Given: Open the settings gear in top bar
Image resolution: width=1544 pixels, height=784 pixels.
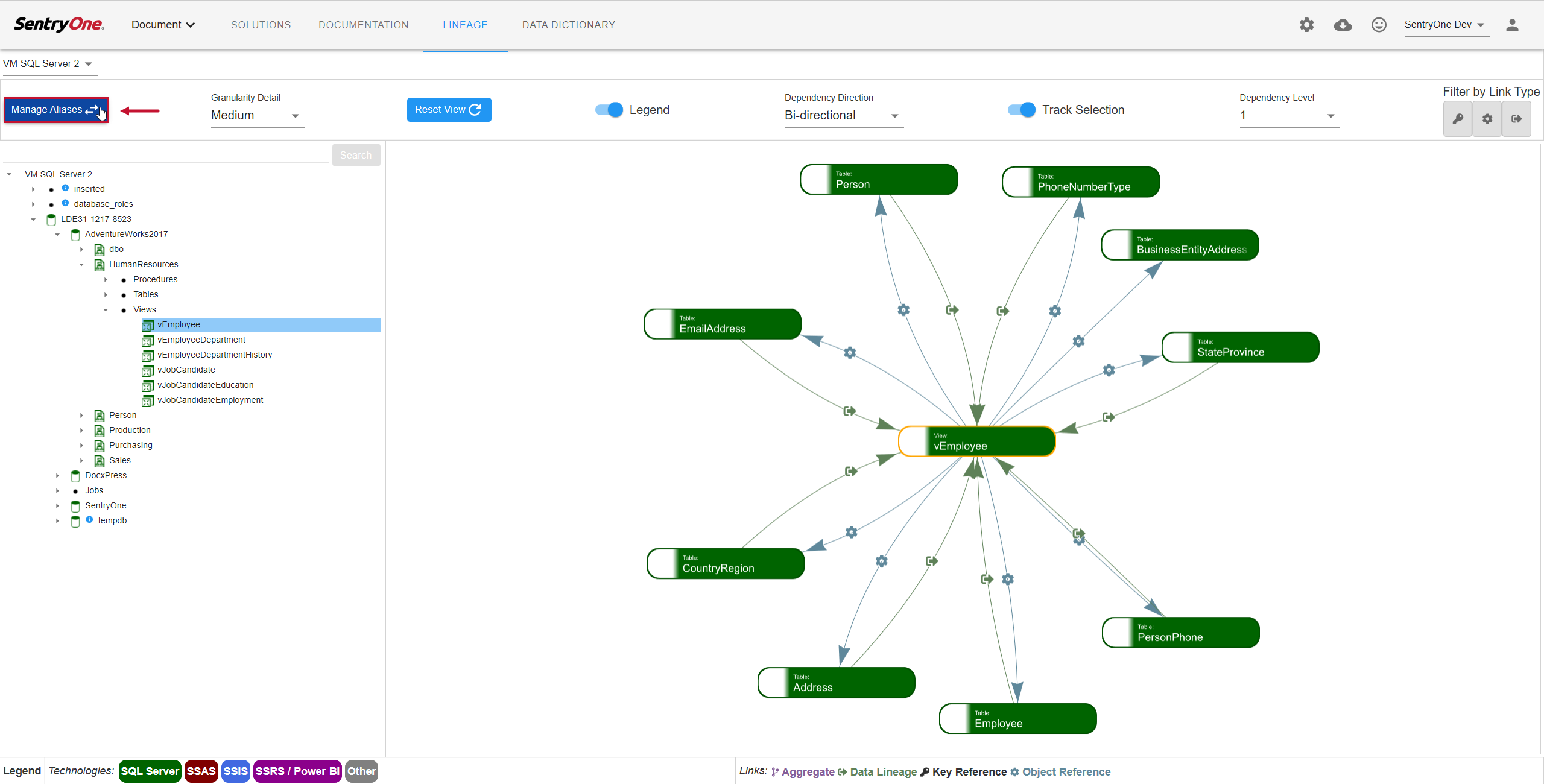Looking at the screenshot, I should coord(1306,25).
